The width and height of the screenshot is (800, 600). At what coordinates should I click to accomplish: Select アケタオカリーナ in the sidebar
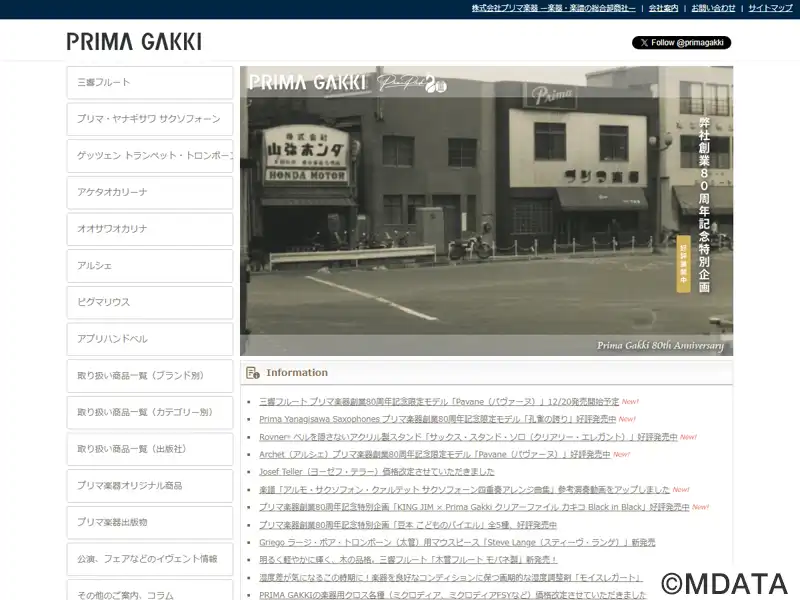150,192
